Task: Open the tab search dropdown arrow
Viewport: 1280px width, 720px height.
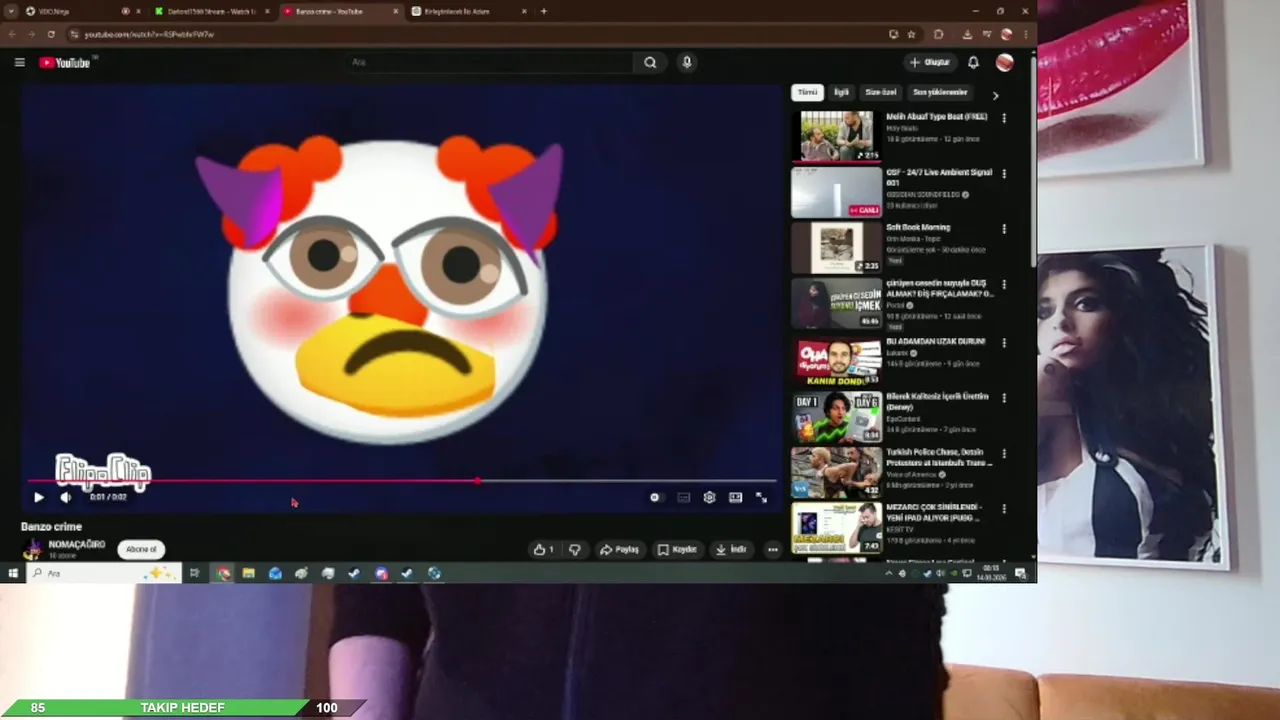Action: 10,11
